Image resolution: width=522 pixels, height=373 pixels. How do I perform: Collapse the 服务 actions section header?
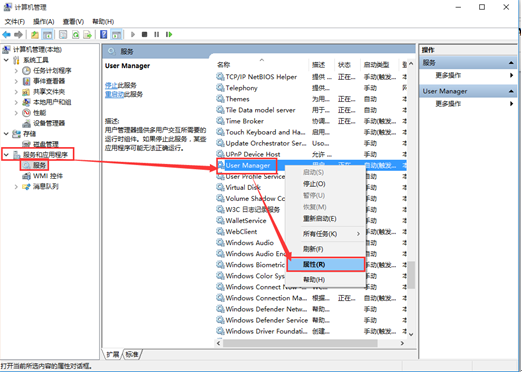click(511, 63)
